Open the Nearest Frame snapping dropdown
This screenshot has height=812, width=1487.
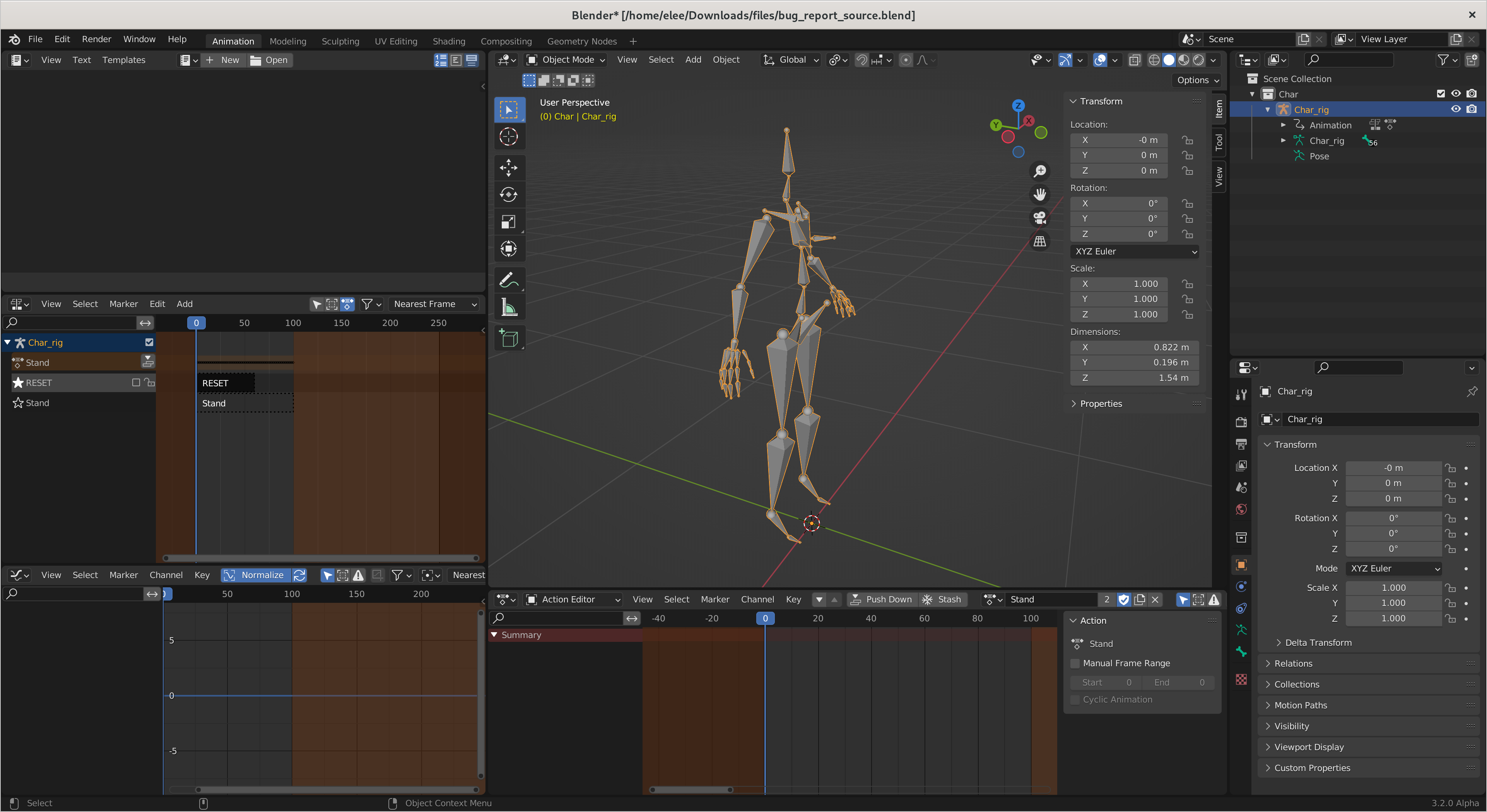pyautogui.click(x=435, y=304)
